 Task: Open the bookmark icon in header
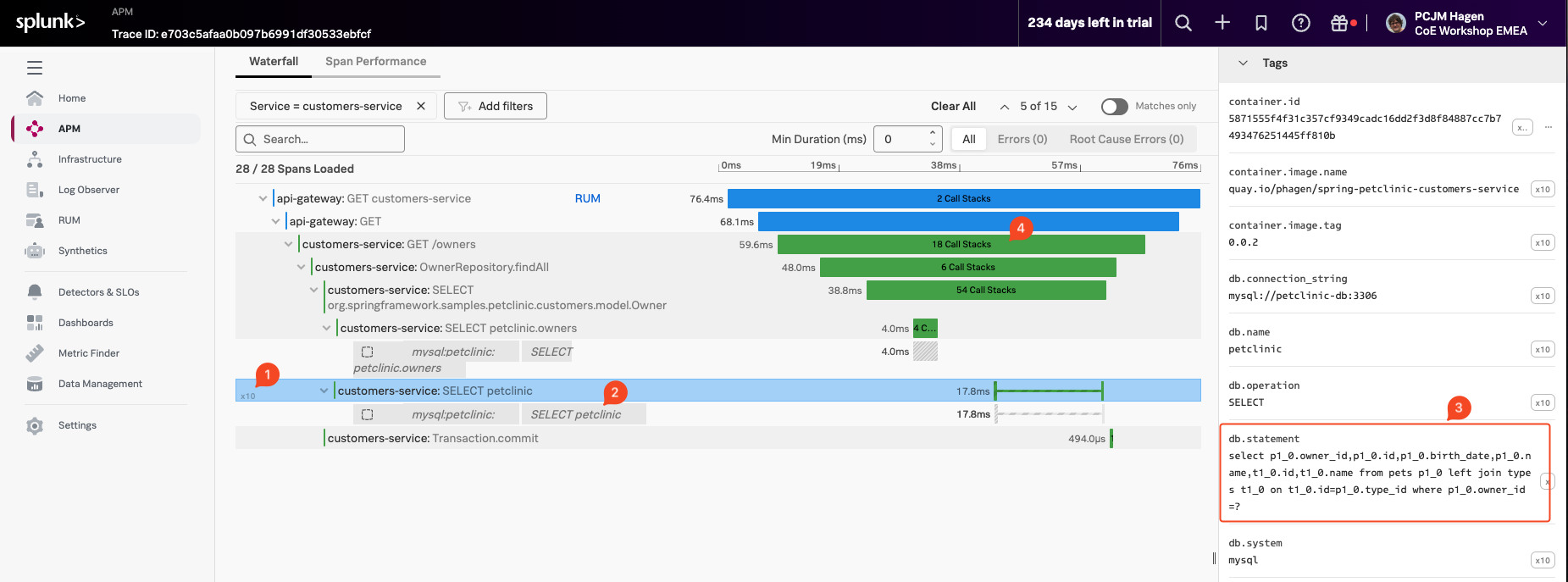[1261, 23]
